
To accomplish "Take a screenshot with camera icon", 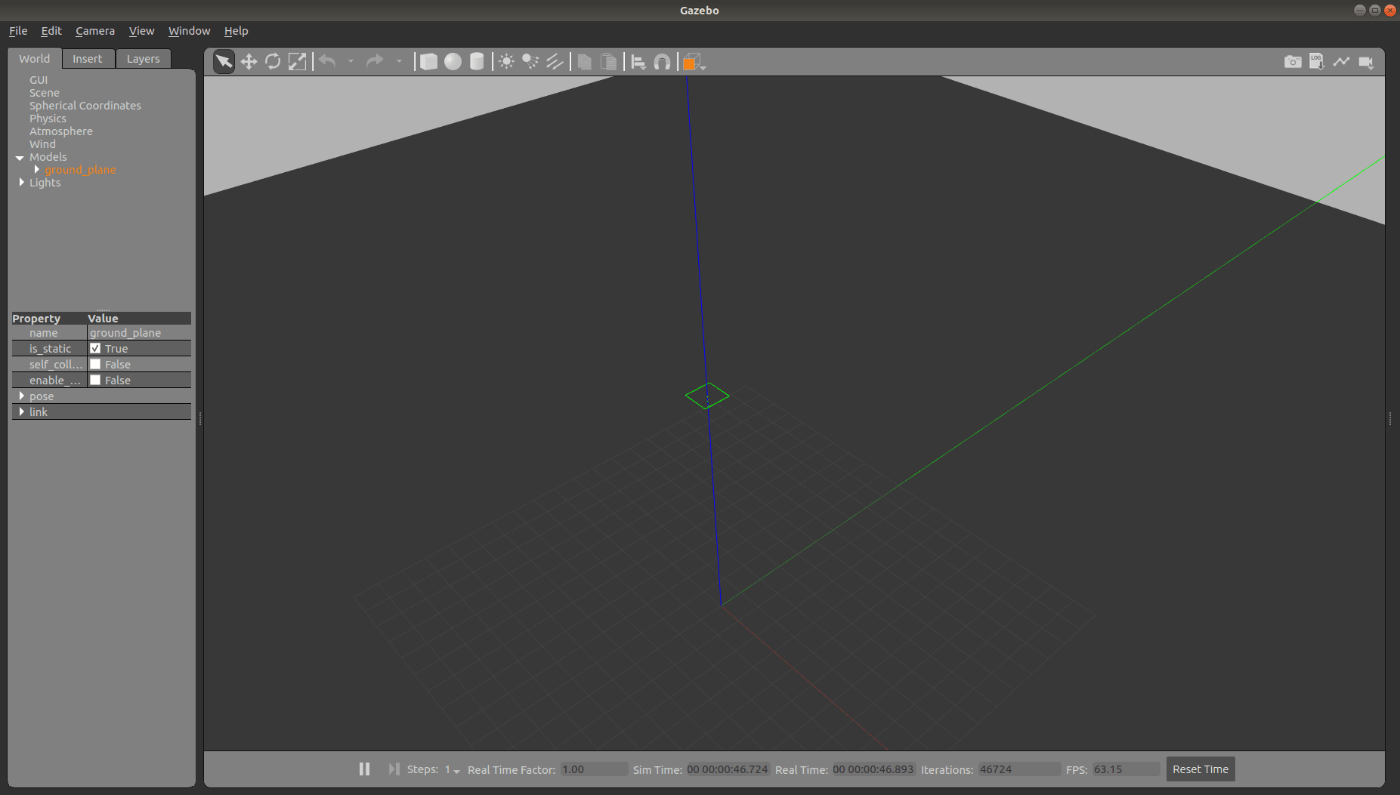I will pyautogui.click(x=1293, y=62).
